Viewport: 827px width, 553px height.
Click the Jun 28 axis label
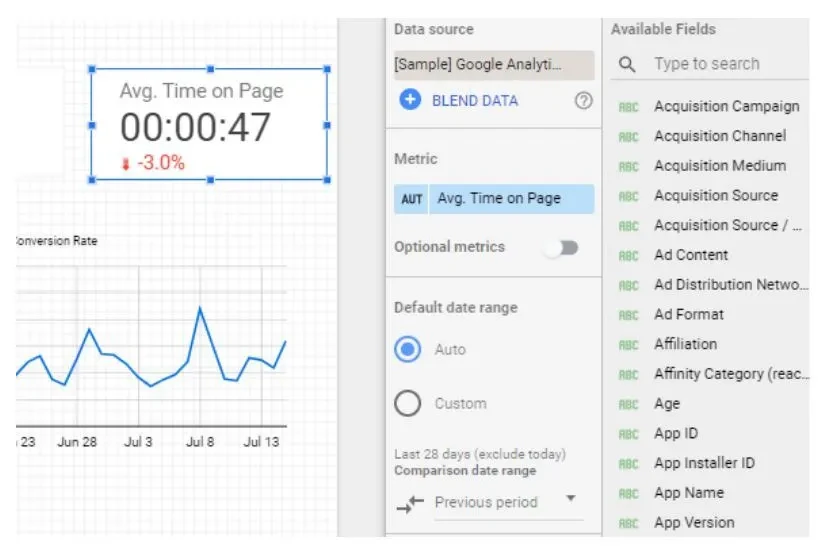77,442
